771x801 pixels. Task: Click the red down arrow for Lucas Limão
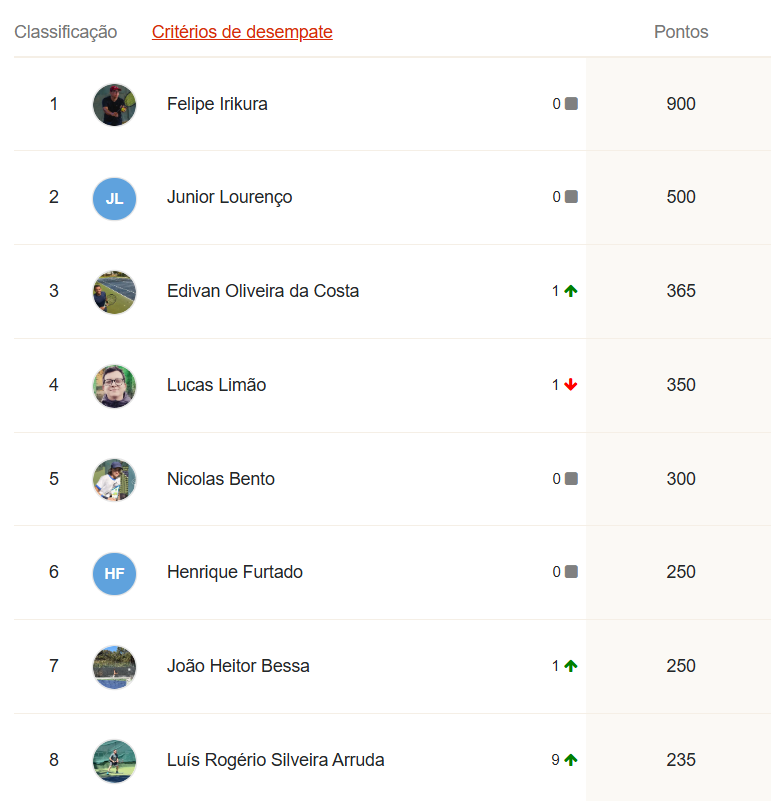(571, 385)
